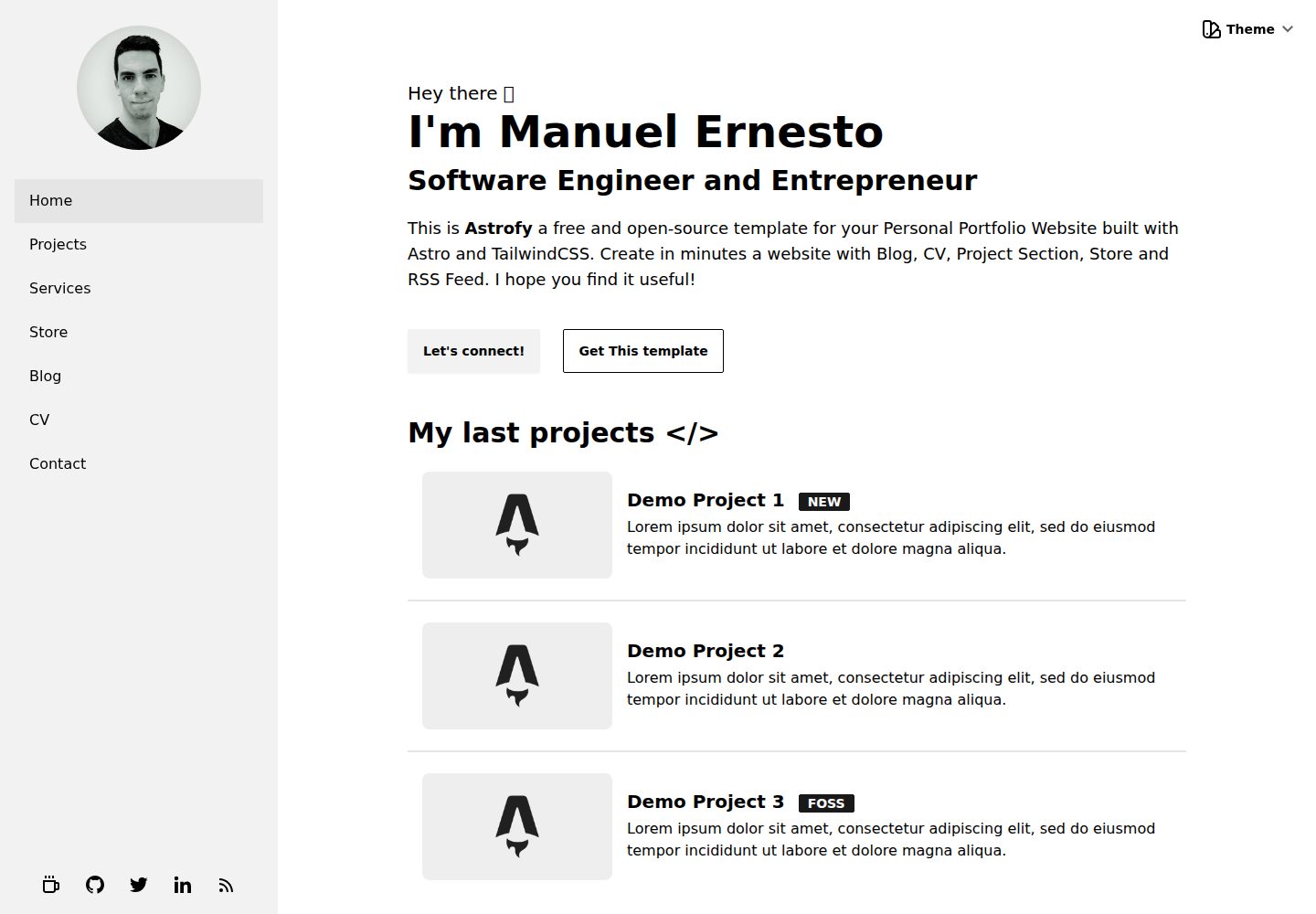Navigate to Services in the sidebar

pos(139,289)
